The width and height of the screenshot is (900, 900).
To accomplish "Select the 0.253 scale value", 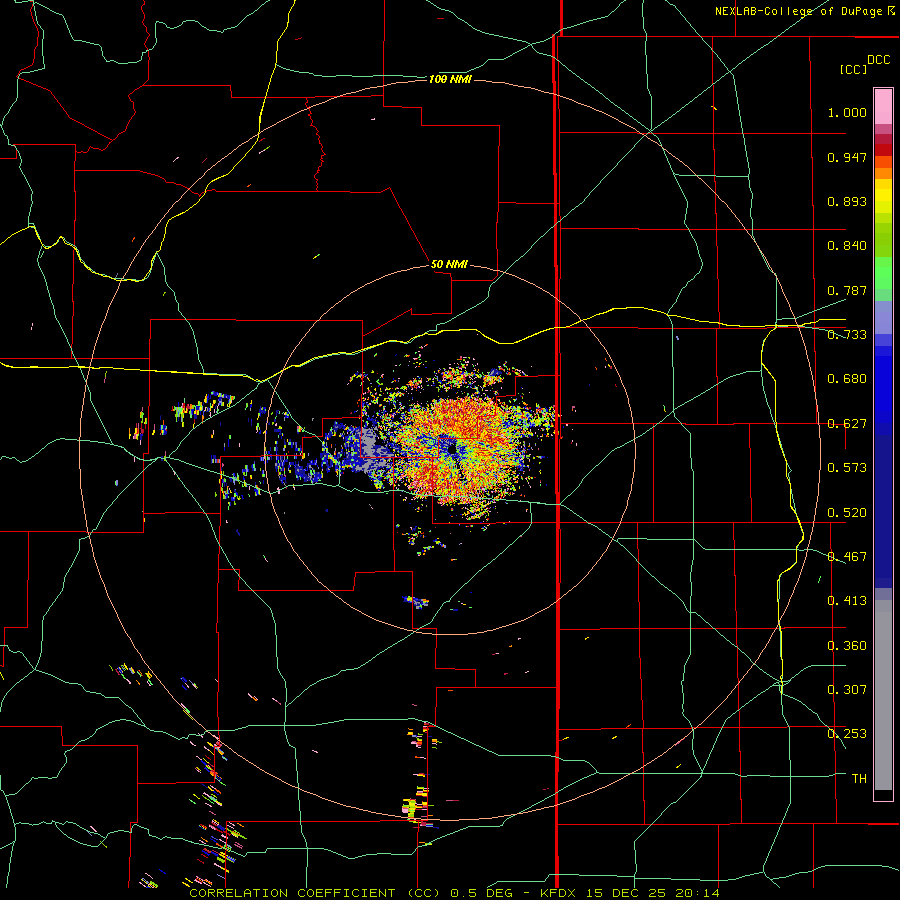I will click(847, 734).
